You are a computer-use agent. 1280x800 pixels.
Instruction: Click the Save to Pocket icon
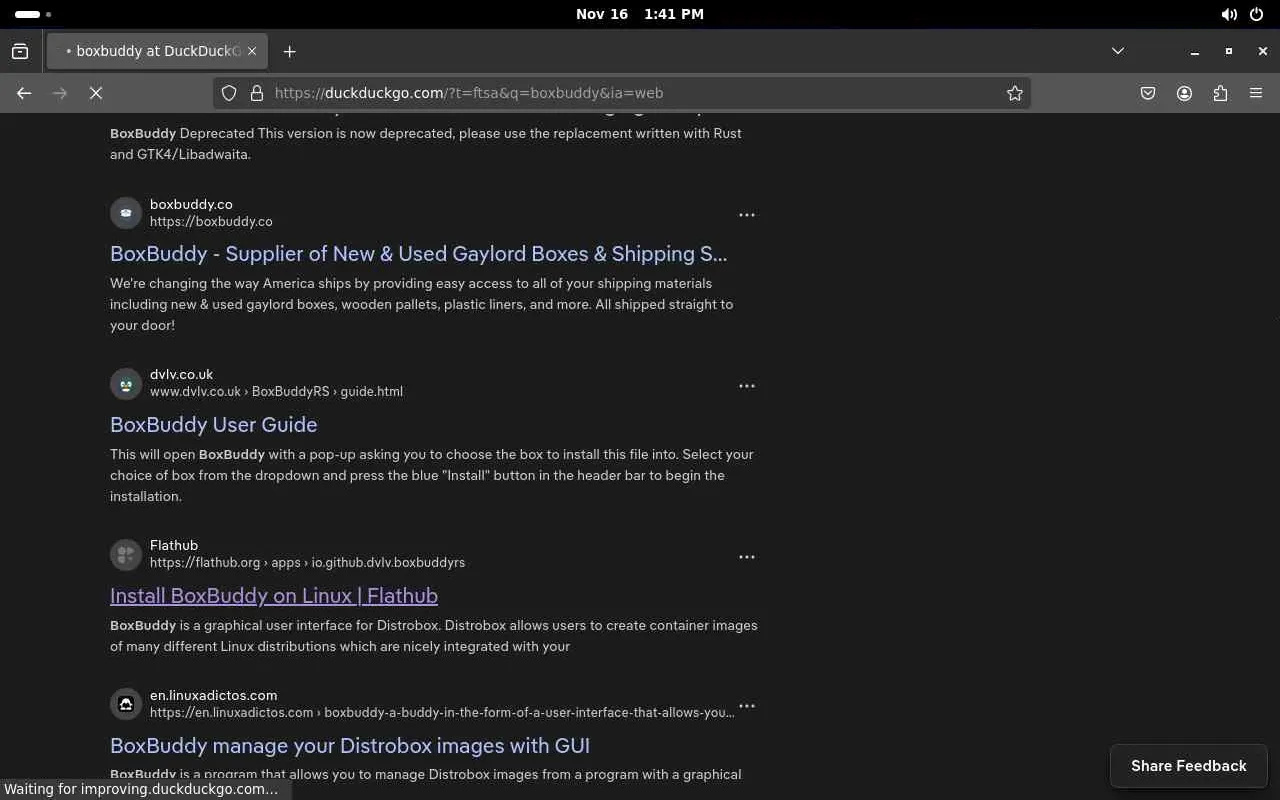(1148, 93)
